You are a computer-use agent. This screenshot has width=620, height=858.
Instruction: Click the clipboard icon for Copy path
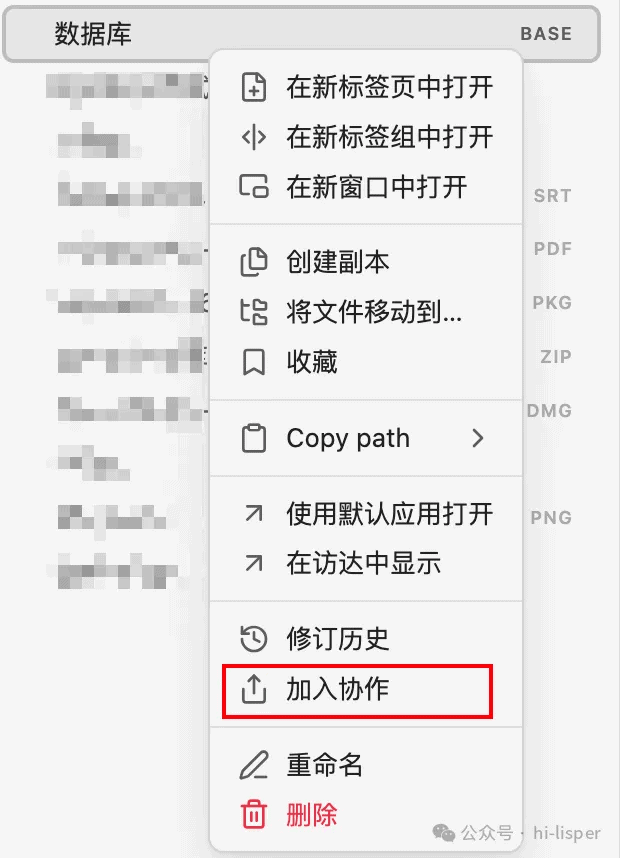click(x=254, y=438)
